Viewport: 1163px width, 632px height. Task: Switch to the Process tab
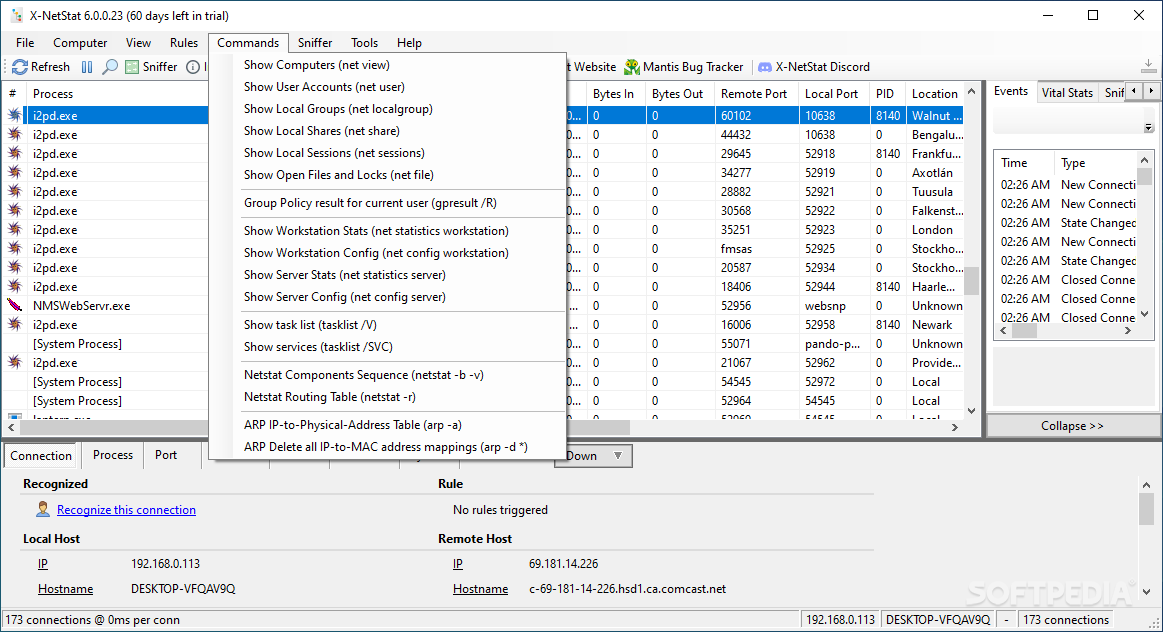[x=113, y=455]
